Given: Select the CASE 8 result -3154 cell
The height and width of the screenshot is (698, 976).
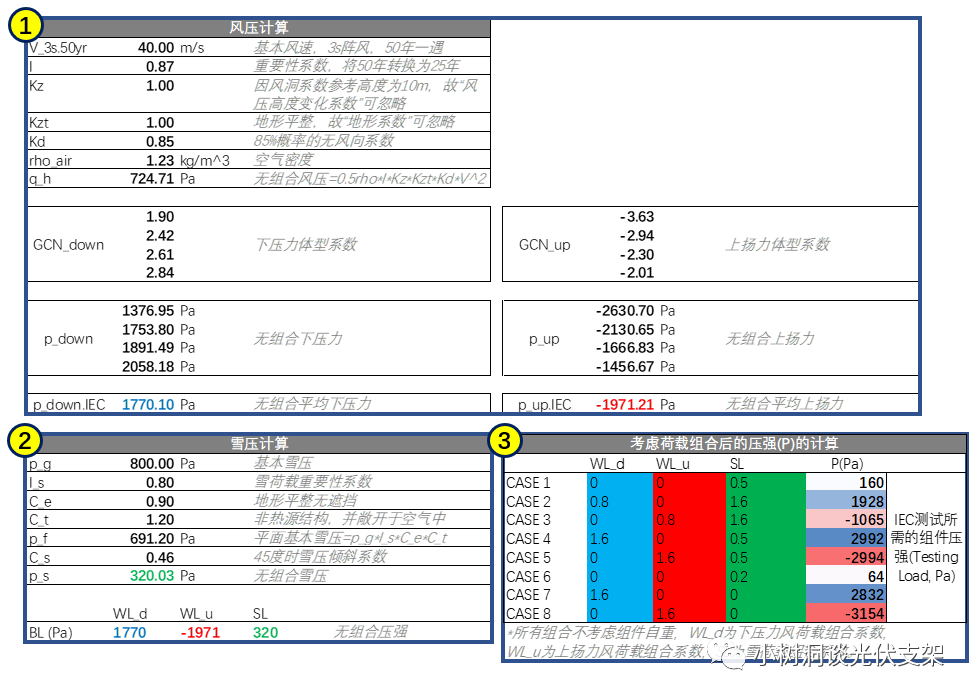Looking at the screenshot, I should tap(845, 614).
